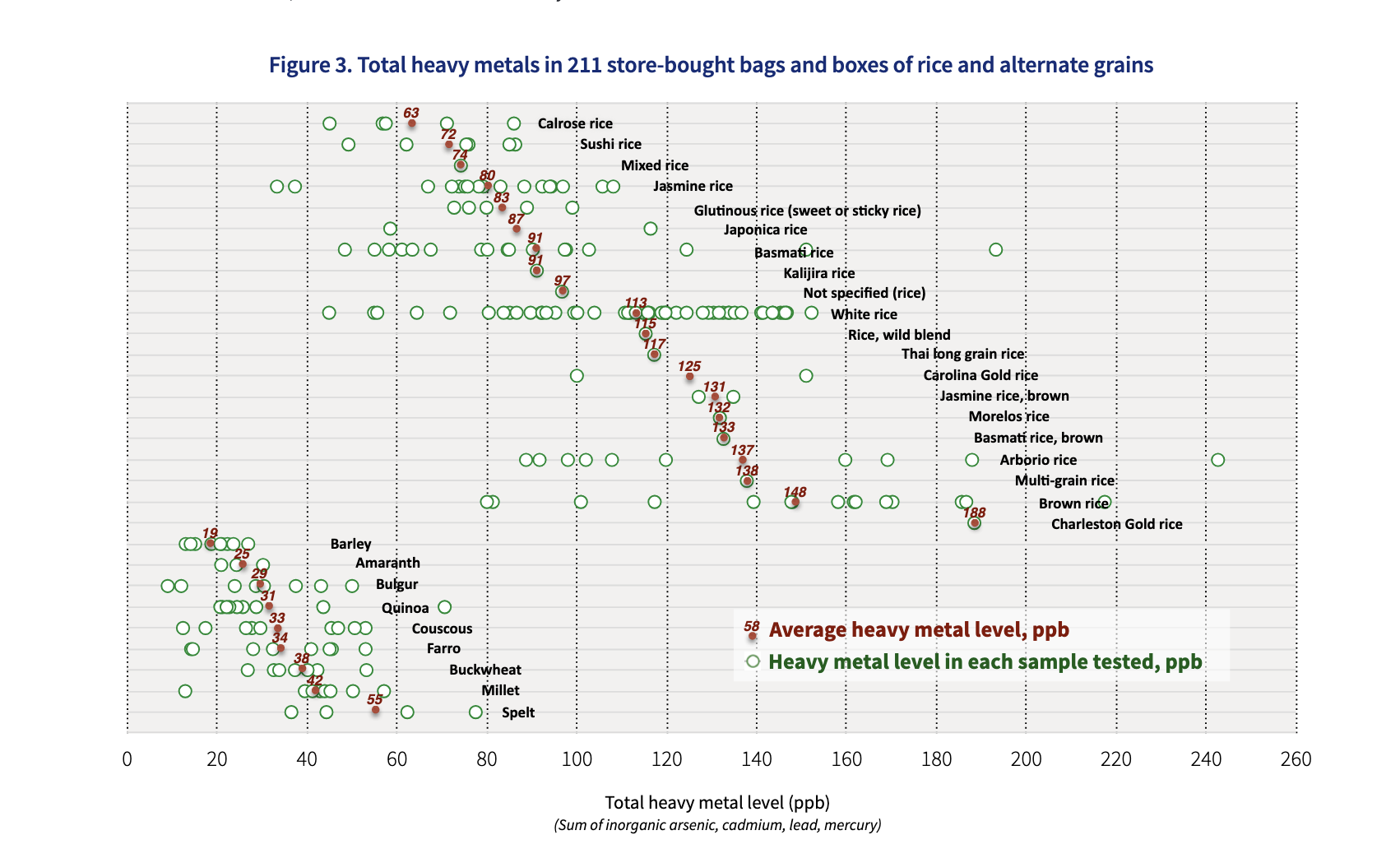This screenshot has width=1400, height=849.
Task: Click the green sample circle in the legend
Action: click(x=752, y=661)
